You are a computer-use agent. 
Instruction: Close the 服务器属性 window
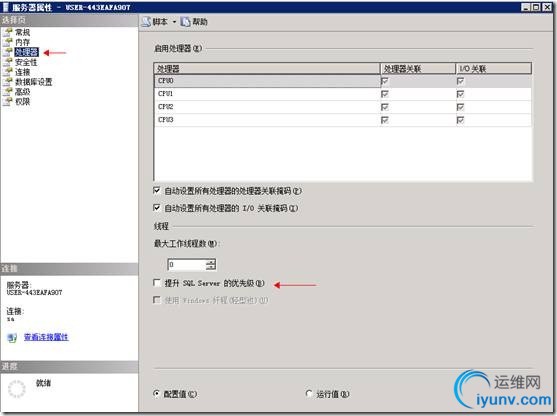pyautogui.click(x=547, y=7)
